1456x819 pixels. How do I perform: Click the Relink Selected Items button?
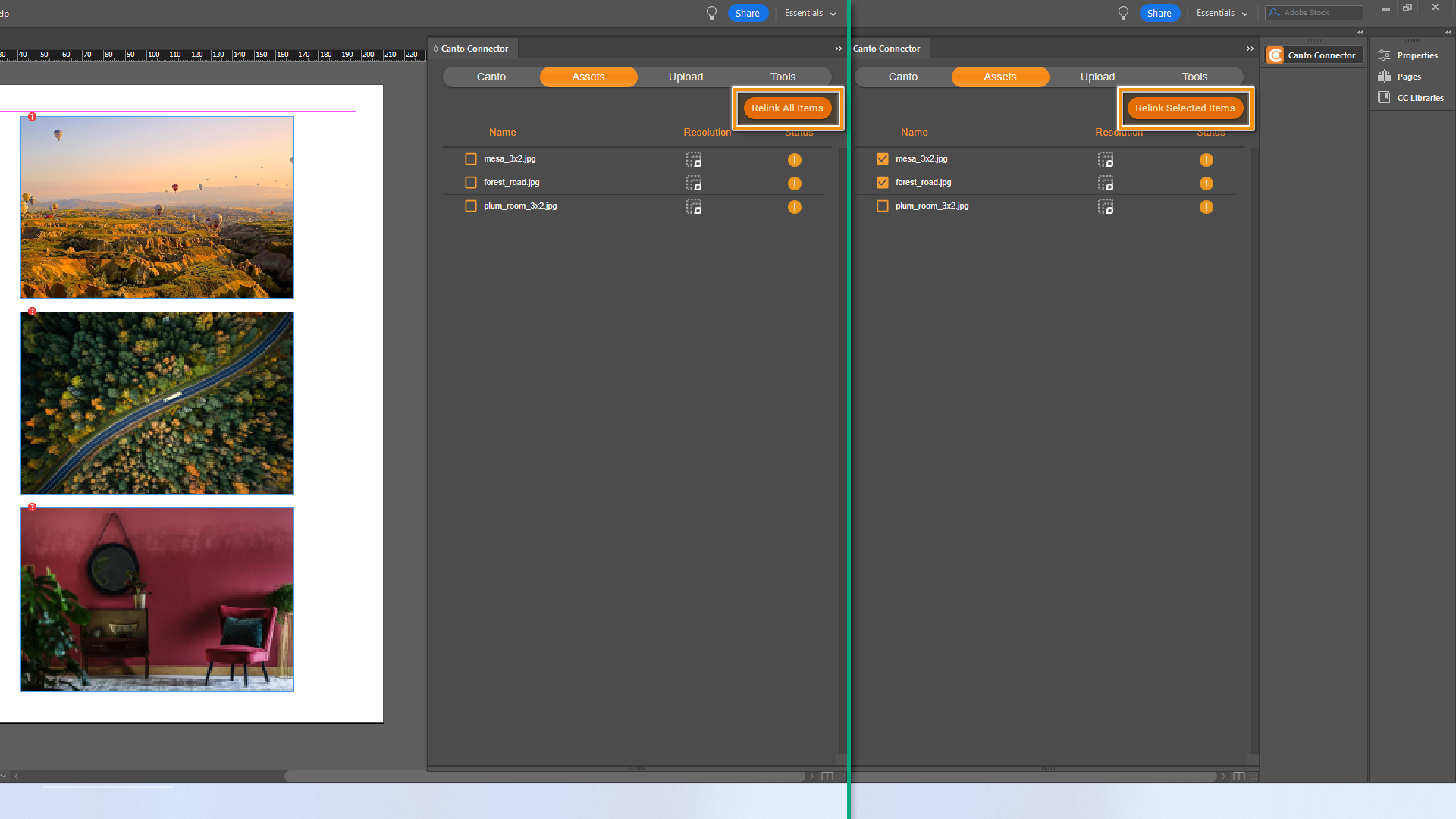click(x=1185, y=108)
